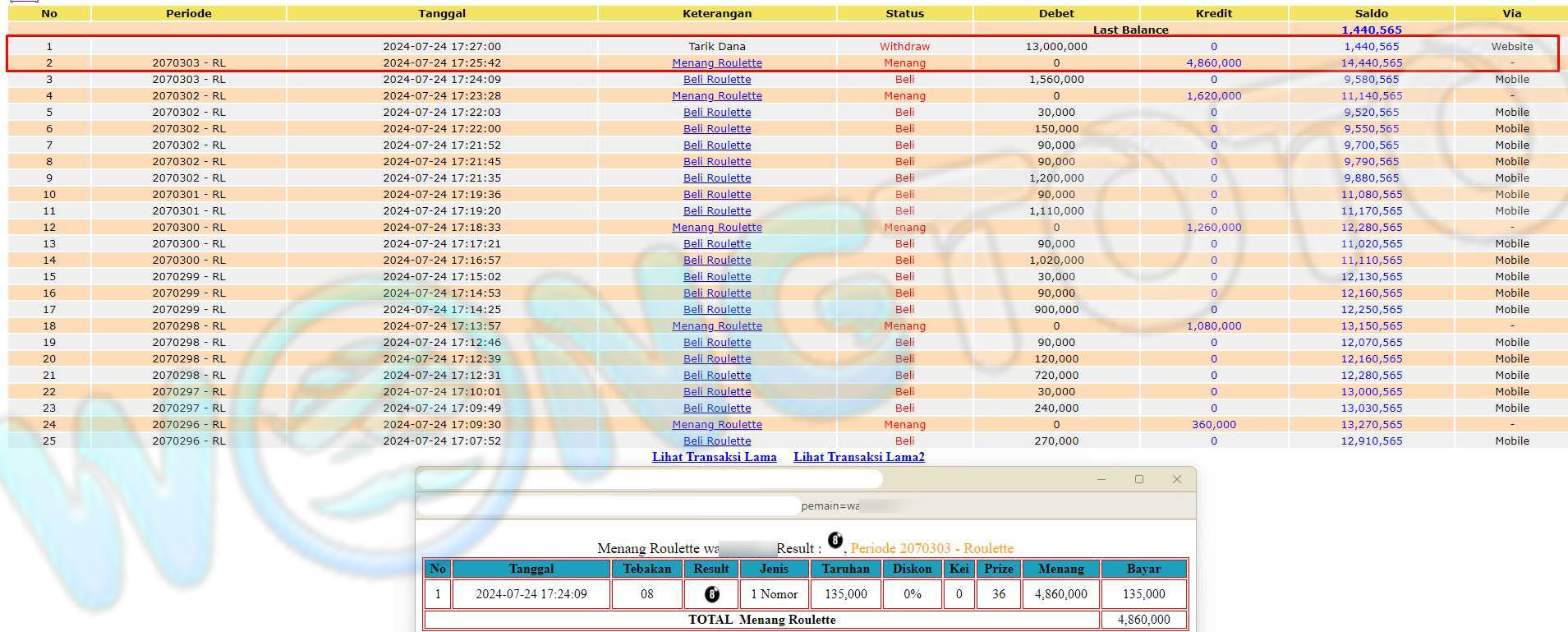This screenshot has height=632, width=1568.
Task: Click Beli Roulette link in row 9
Action: [x=716, y=178]
